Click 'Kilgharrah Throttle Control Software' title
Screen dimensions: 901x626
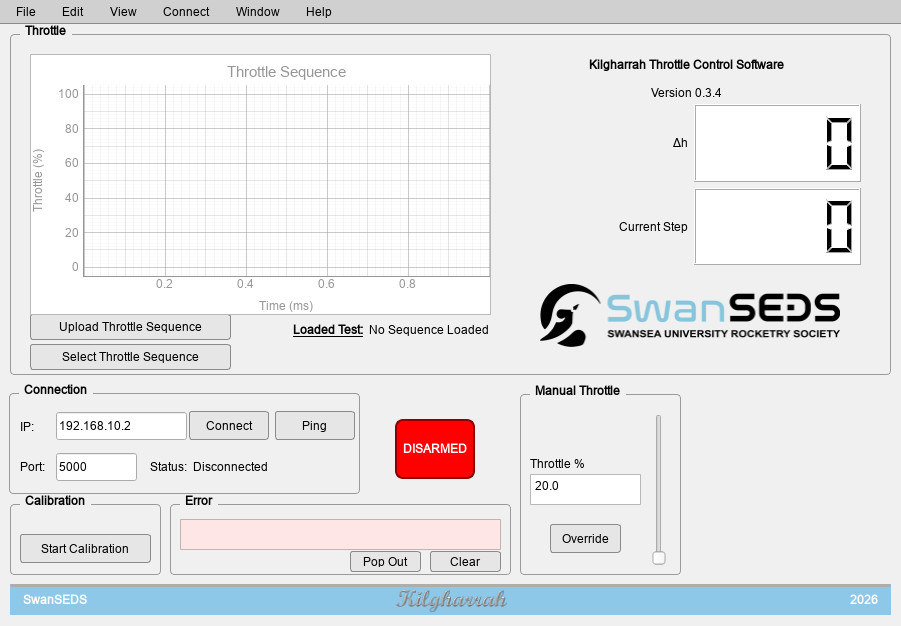[x=686, y=64]
